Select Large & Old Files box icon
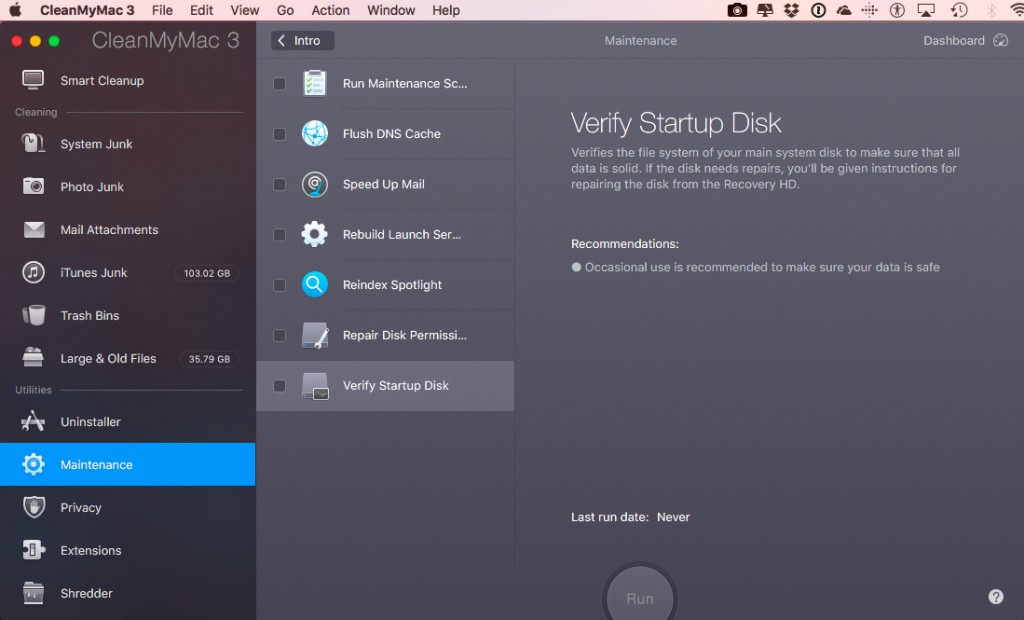This screenshot has height=620, width=1024. point(33,357)
